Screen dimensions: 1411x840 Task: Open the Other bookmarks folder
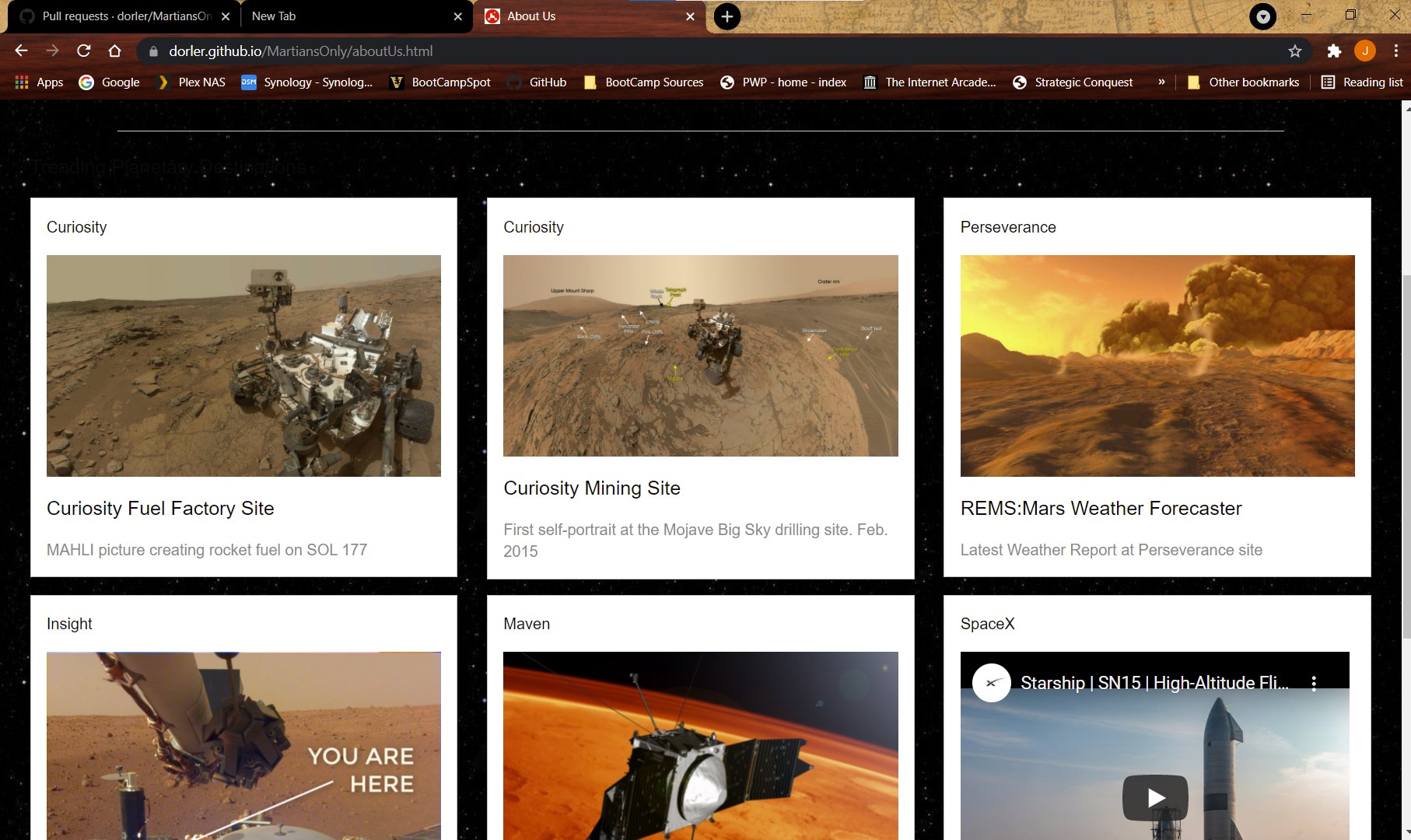(1243, 82)
